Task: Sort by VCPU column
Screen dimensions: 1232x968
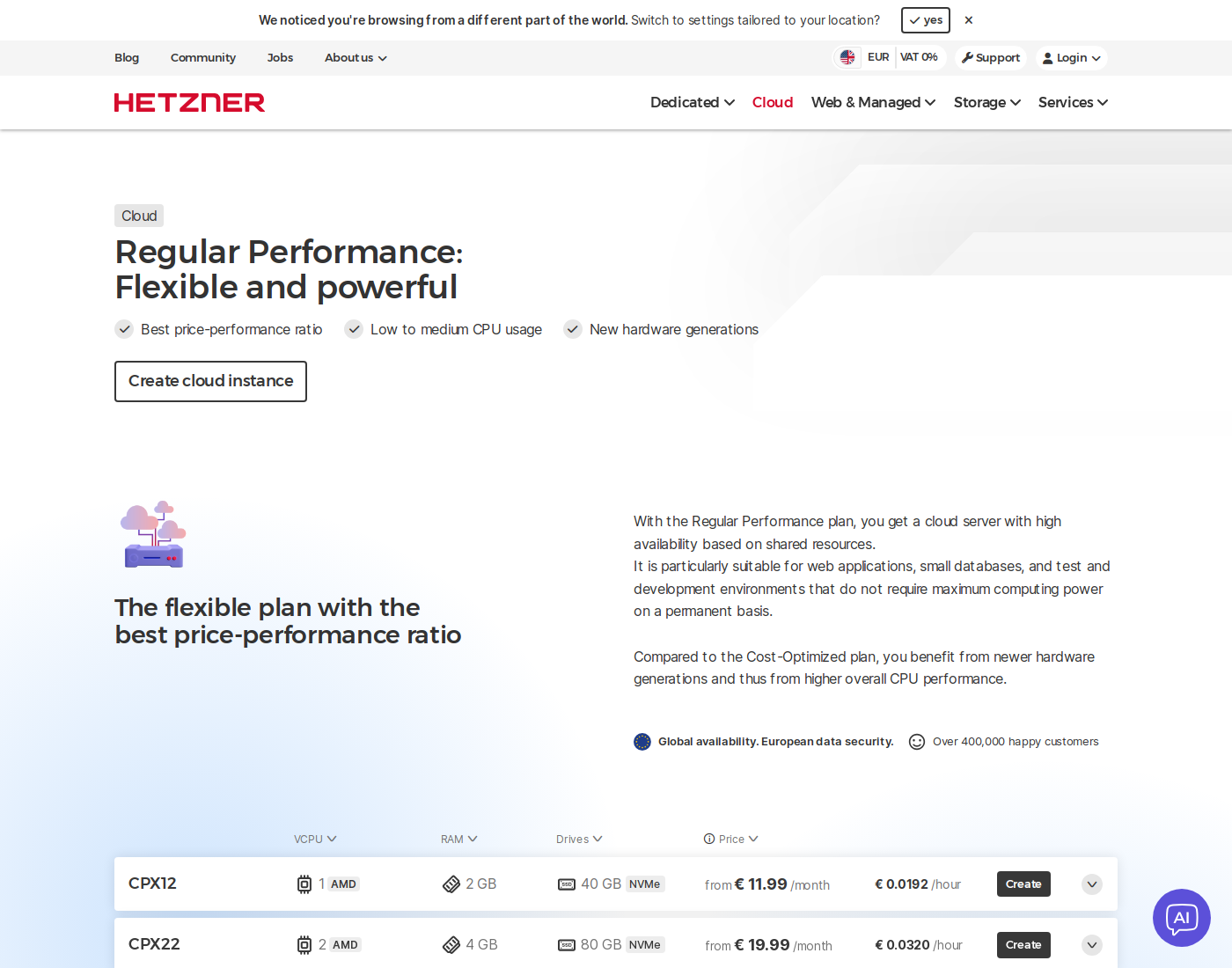Action: 315,840
